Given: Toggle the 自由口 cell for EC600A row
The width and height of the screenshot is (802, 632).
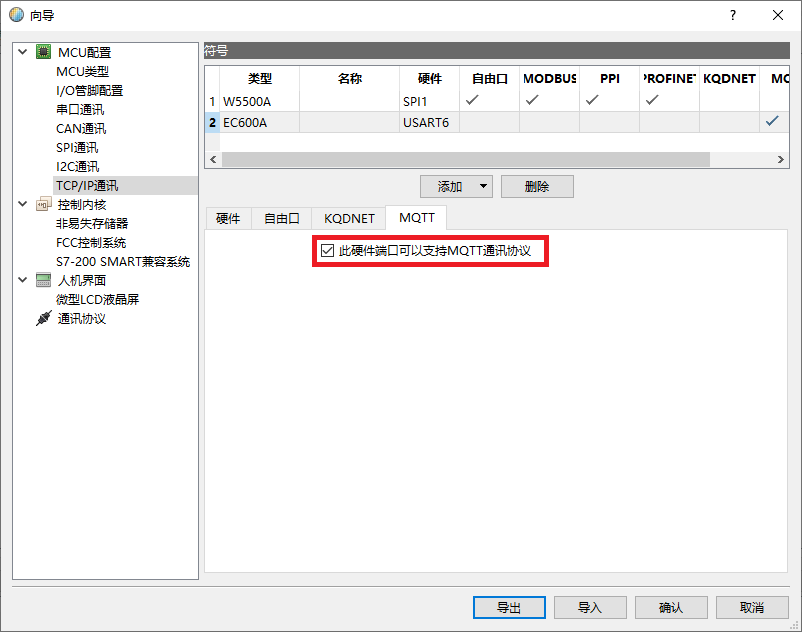Looking at the screenshot, I should click(489, 122).
